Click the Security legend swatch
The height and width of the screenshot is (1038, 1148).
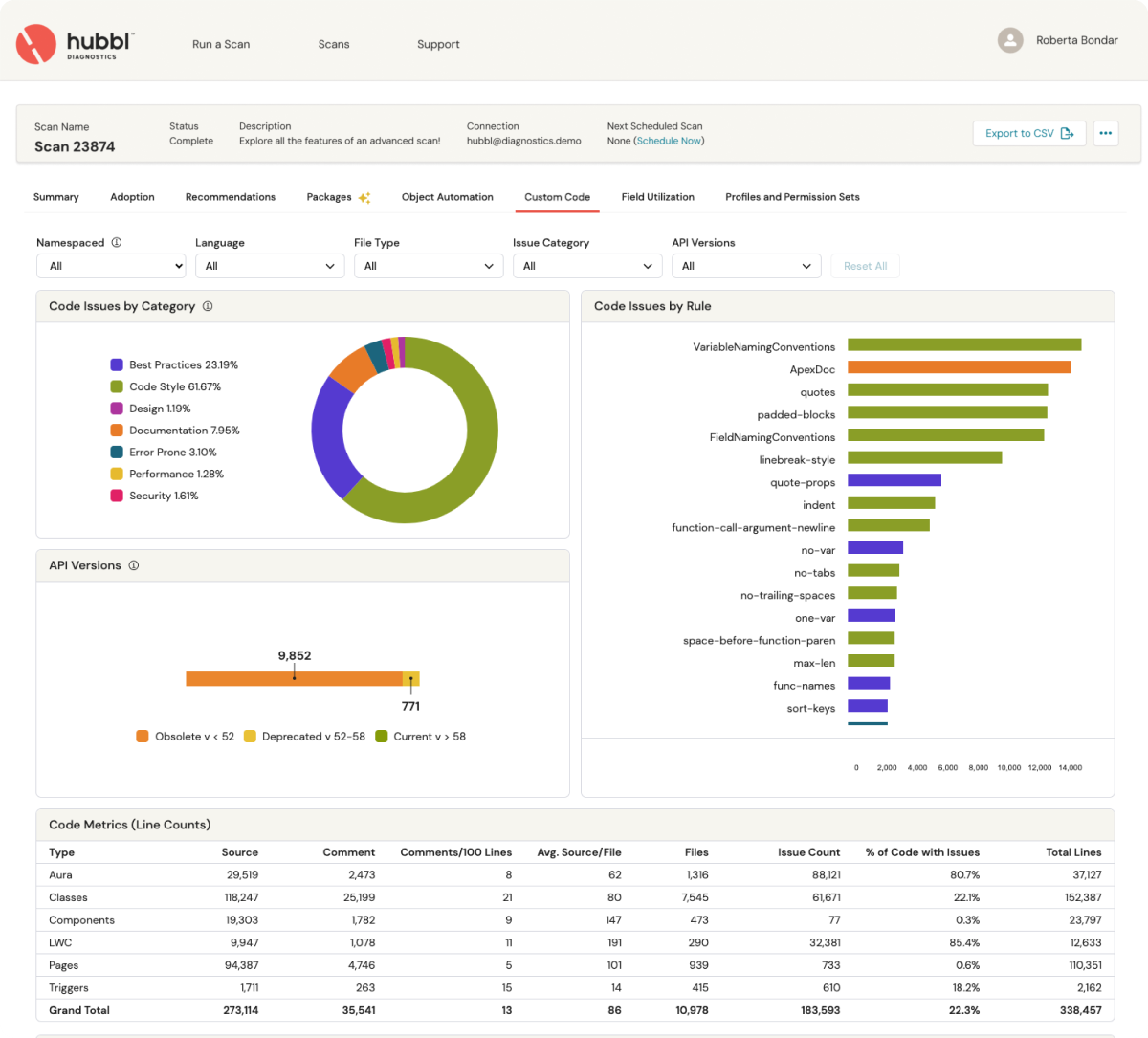117,496
